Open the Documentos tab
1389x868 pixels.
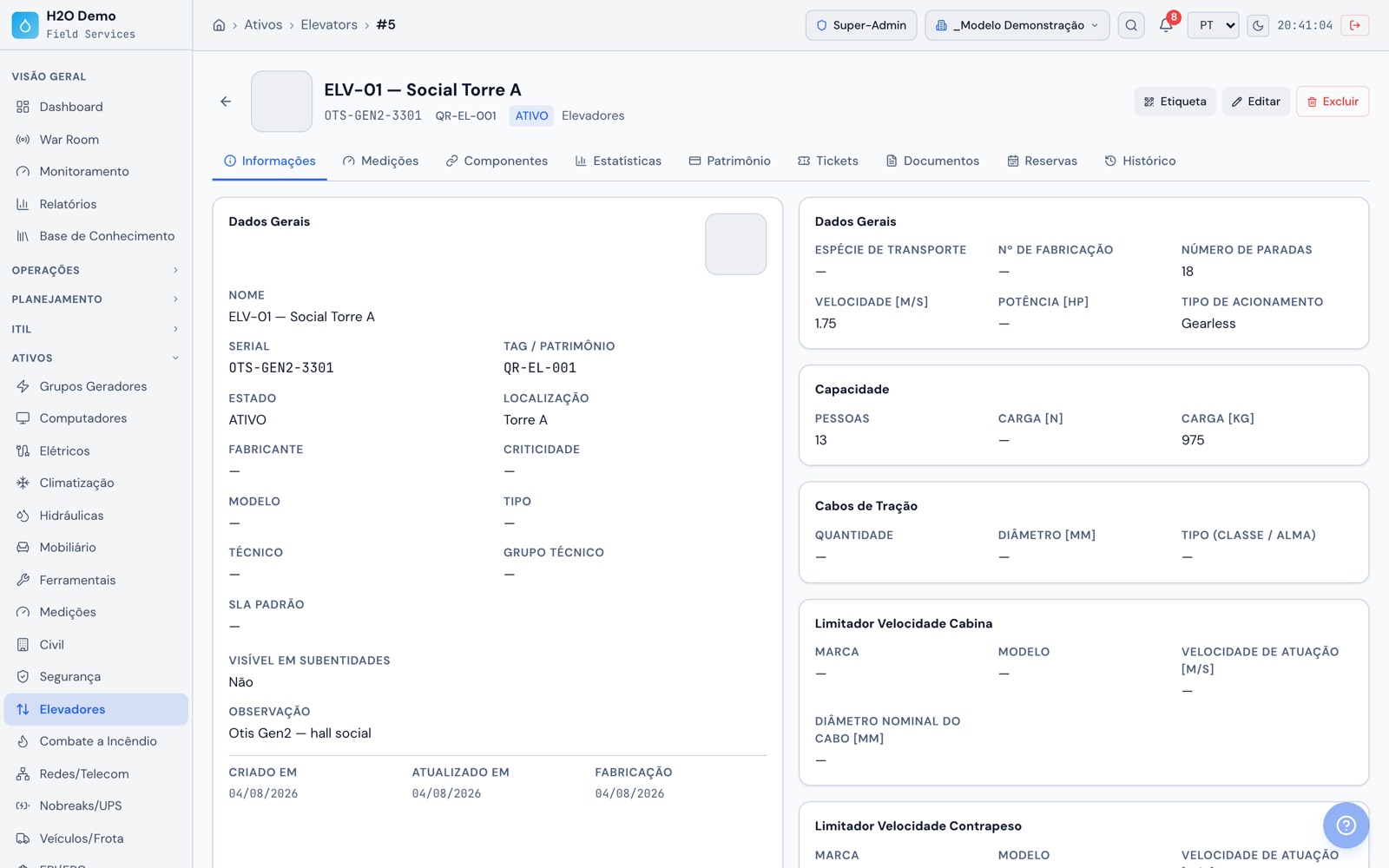(932, 161)
